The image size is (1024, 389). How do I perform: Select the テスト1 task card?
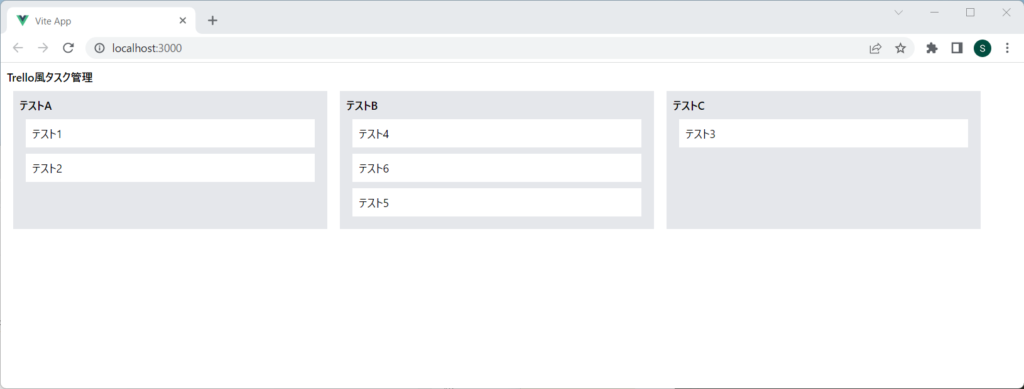click(170, 133)
